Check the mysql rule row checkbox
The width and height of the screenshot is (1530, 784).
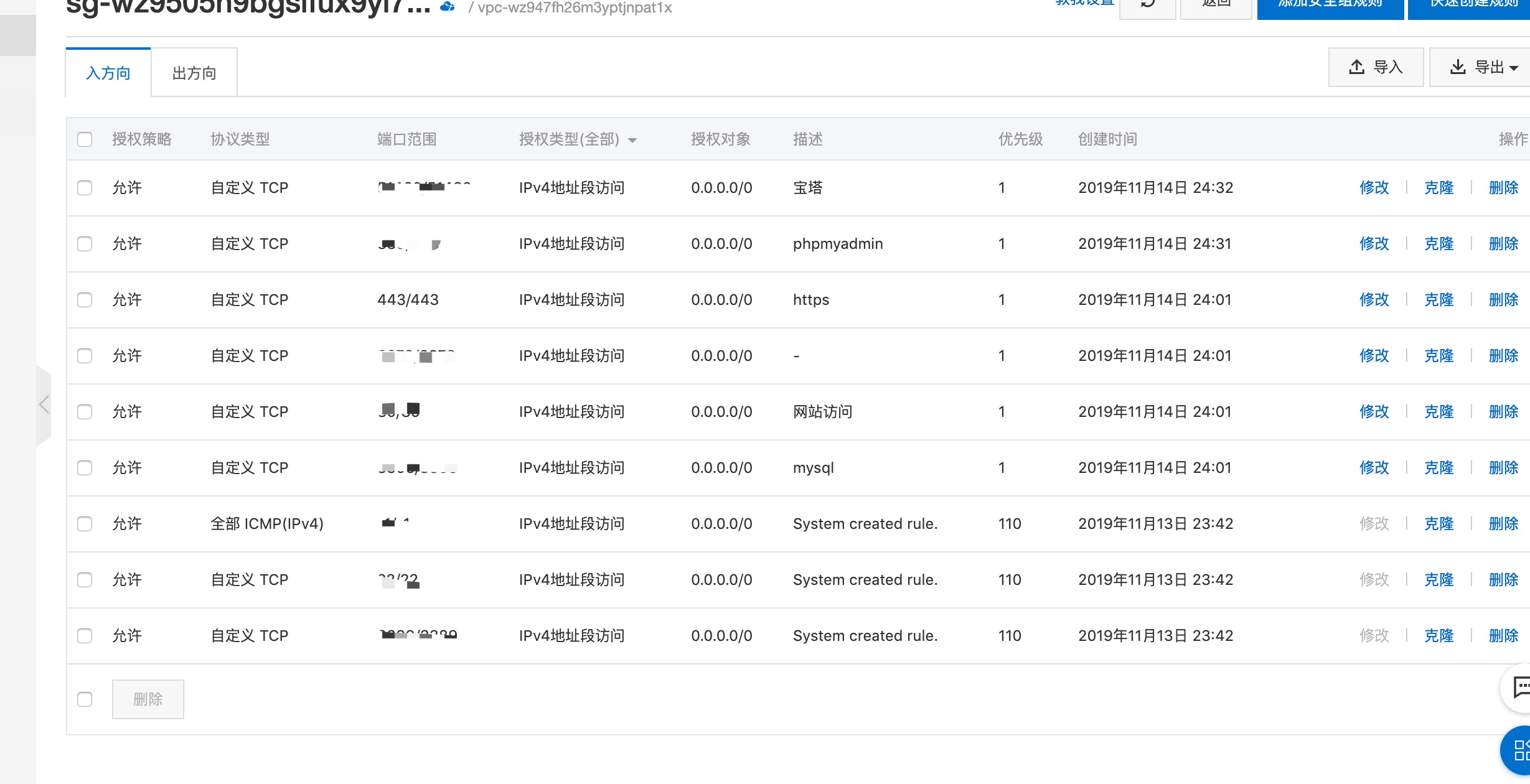pos(85,467)
